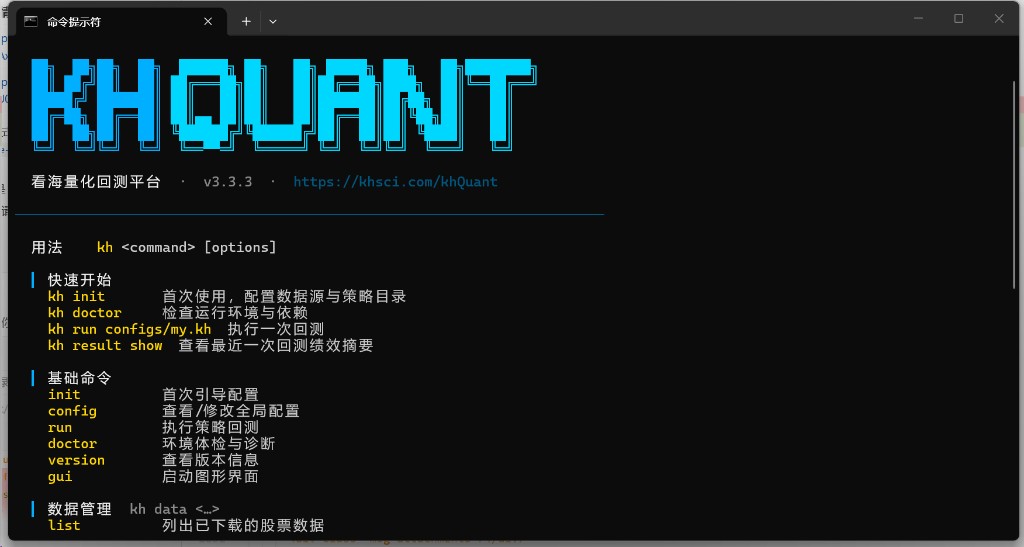Click the description 启动图形界面

(210, 477)
